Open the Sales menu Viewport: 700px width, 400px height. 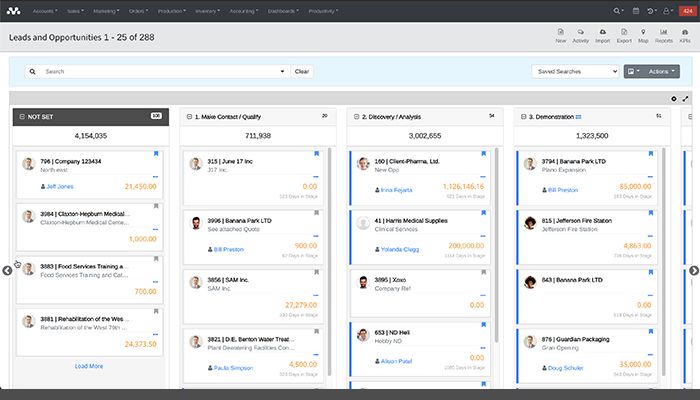coord(75,11)
